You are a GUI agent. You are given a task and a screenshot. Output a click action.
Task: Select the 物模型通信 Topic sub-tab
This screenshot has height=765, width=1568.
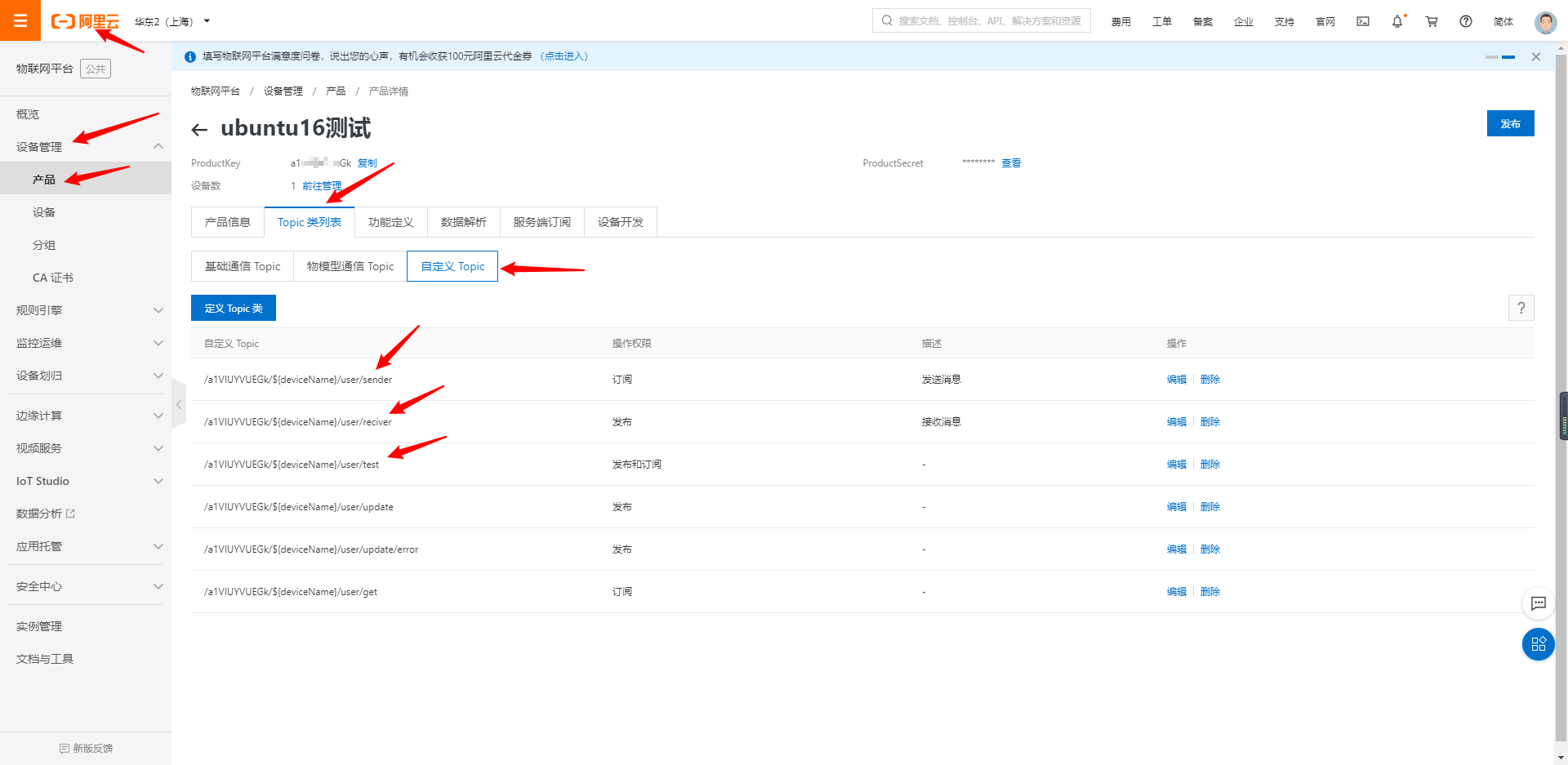(350, 266)
